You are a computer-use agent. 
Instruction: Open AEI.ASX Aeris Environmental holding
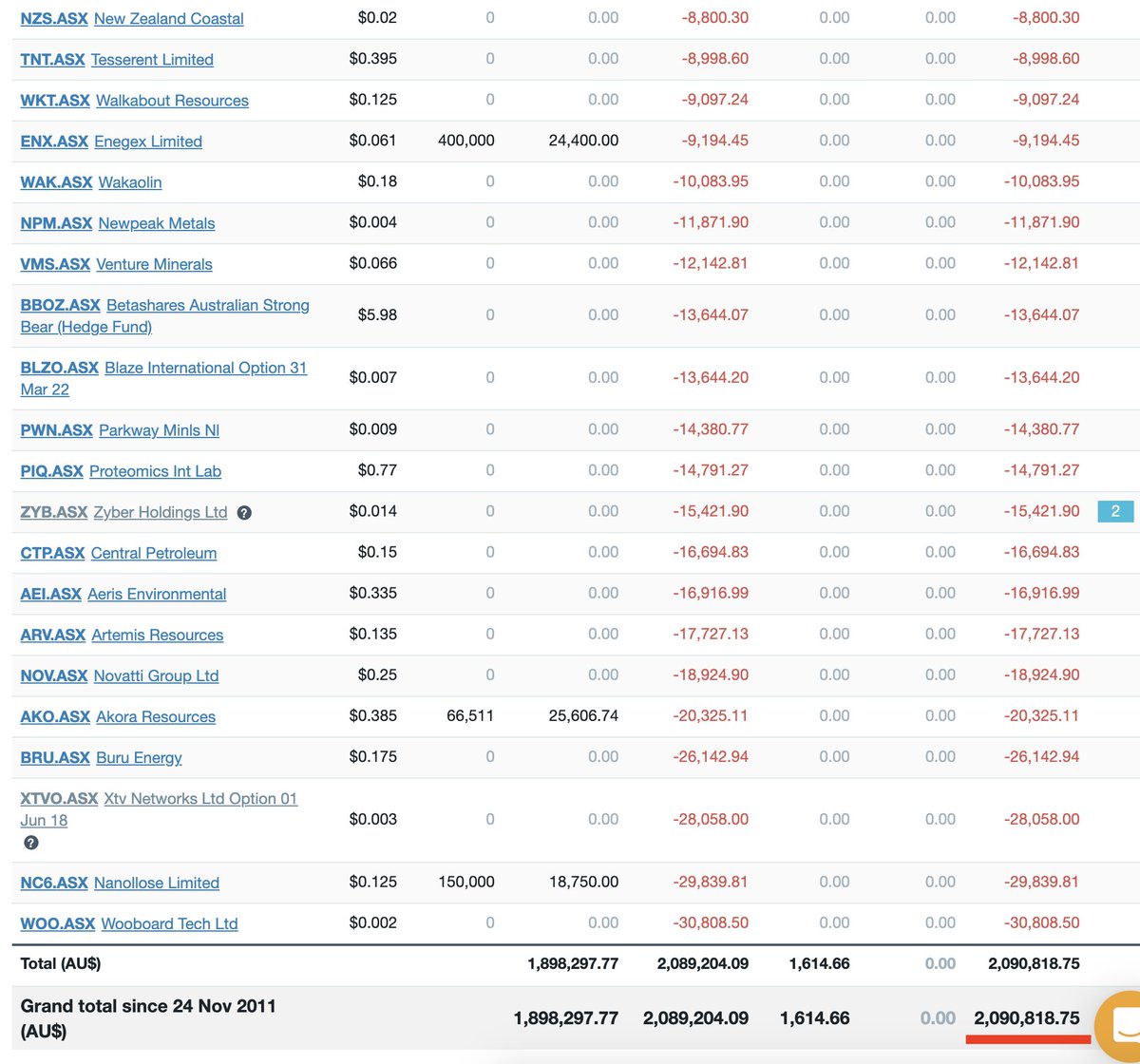pos(123,593)
